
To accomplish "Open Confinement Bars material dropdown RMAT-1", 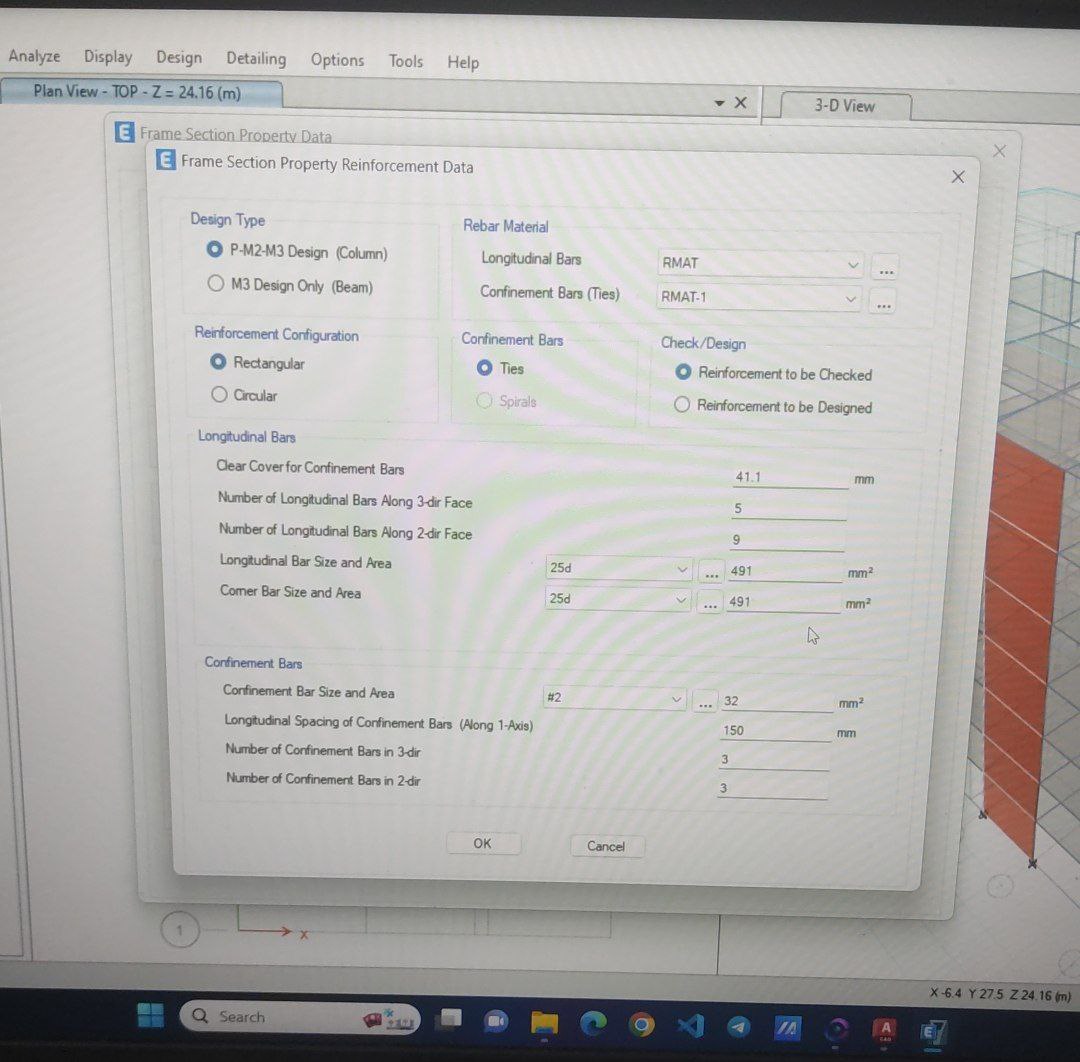I will (758, 298).
